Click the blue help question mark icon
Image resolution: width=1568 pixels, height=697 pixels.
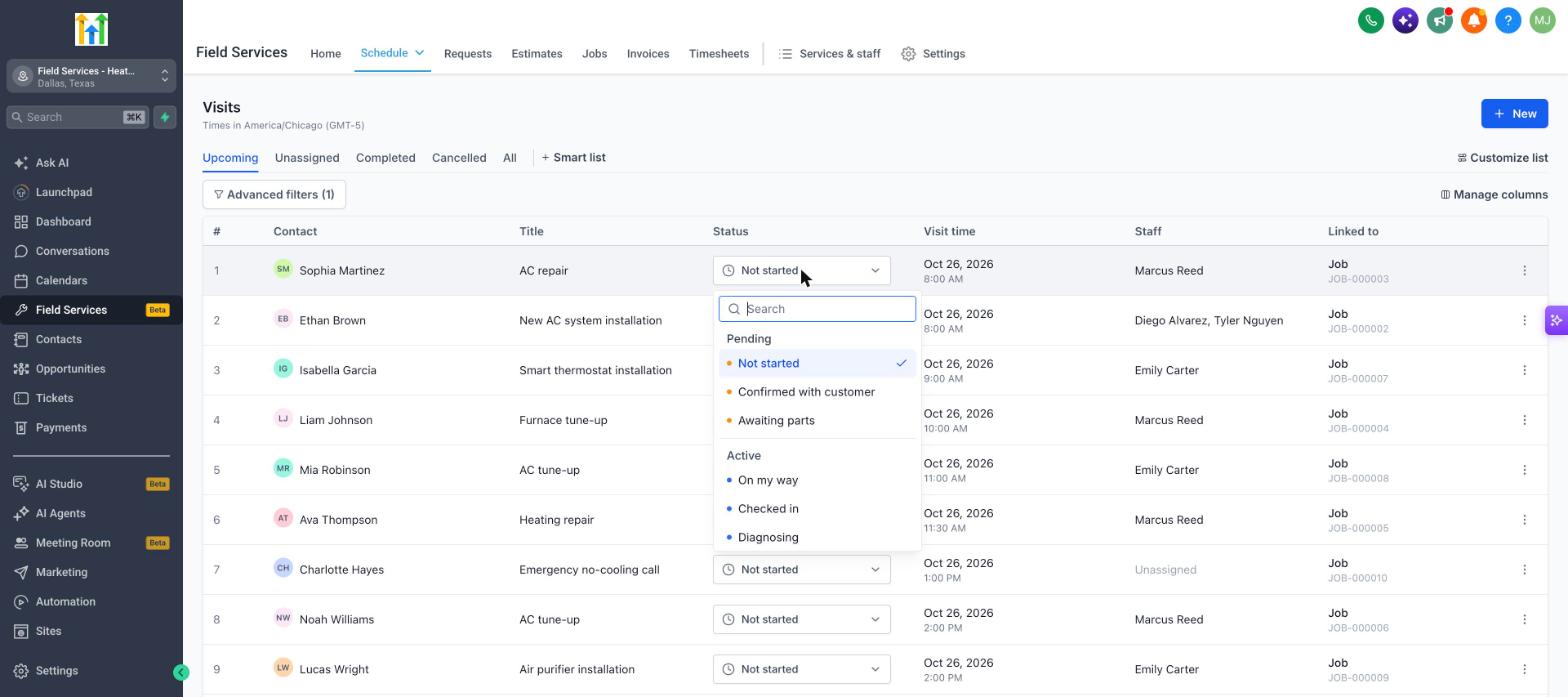pyautogui.click(x=1508, y=20)
